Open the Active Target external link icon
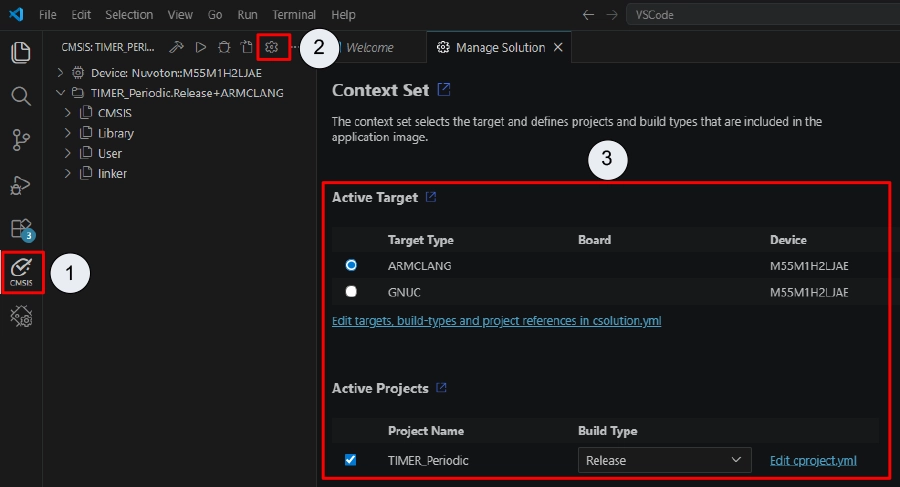This screenshot has width=900, height=487. pos(430,197)
